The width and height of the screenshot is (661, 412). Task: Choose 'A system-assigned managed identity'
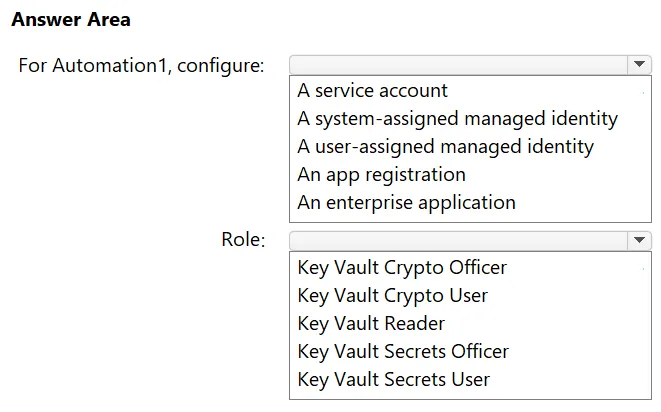[457, 118]
